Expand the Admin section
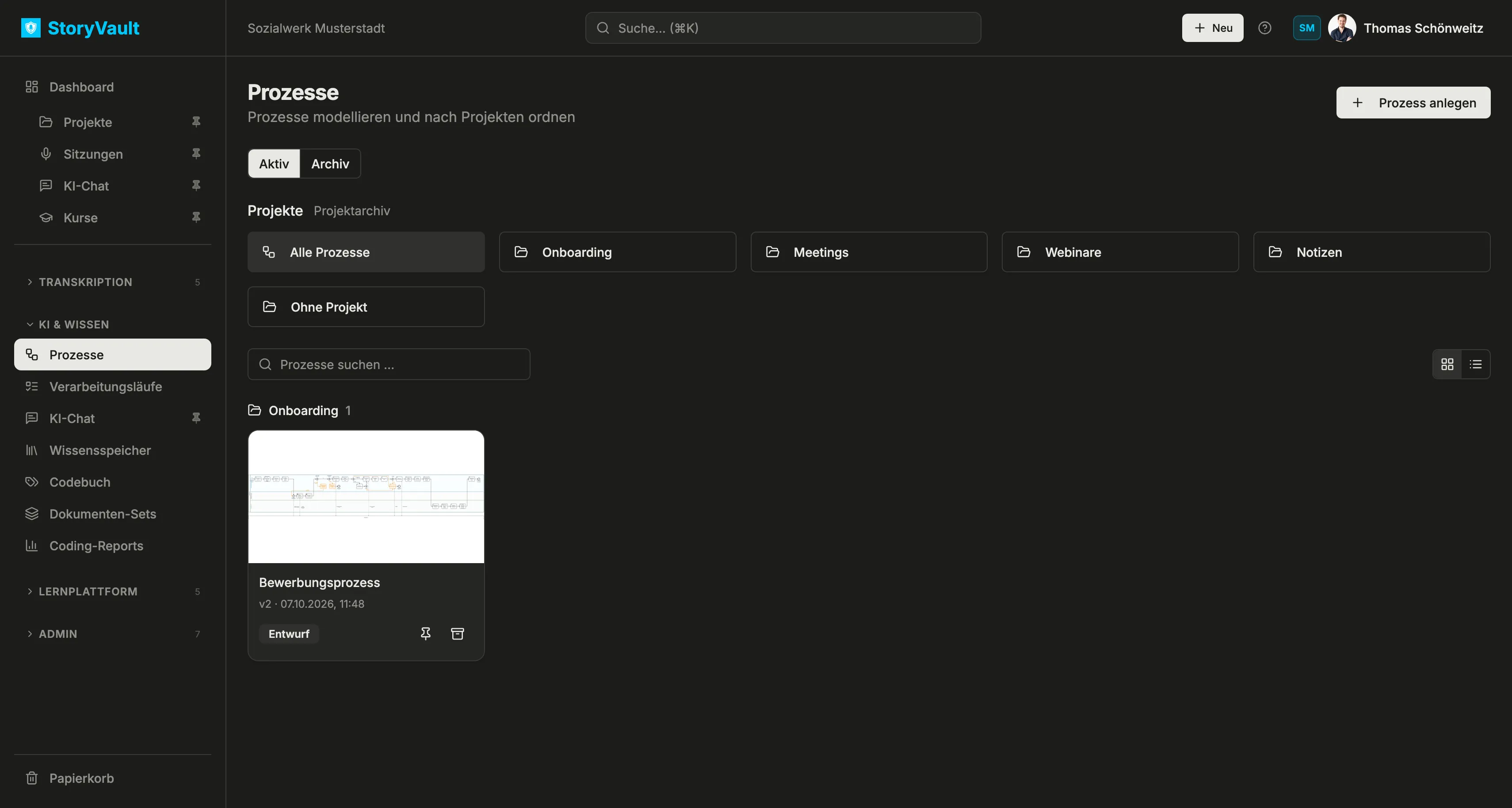The image size is (1512, 808). pos(113,633)
